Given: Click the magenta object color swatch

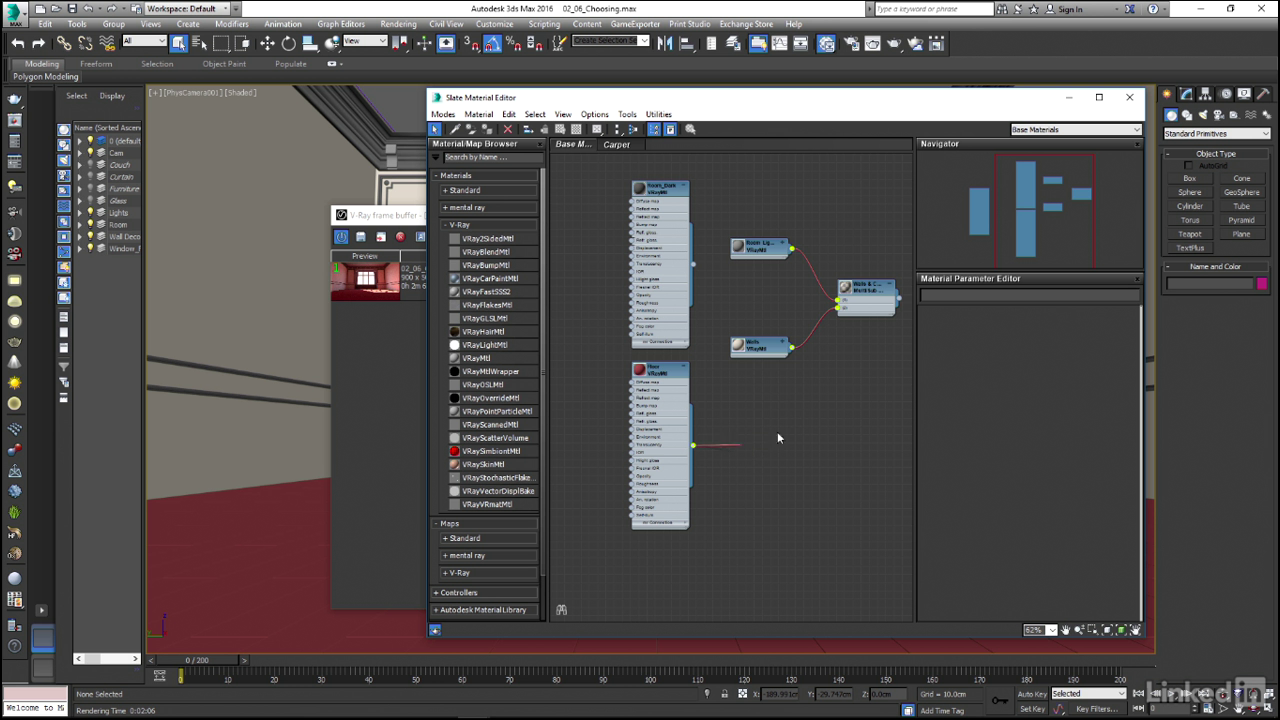Looking at the screenshot, I should [x=1262, y=284].
